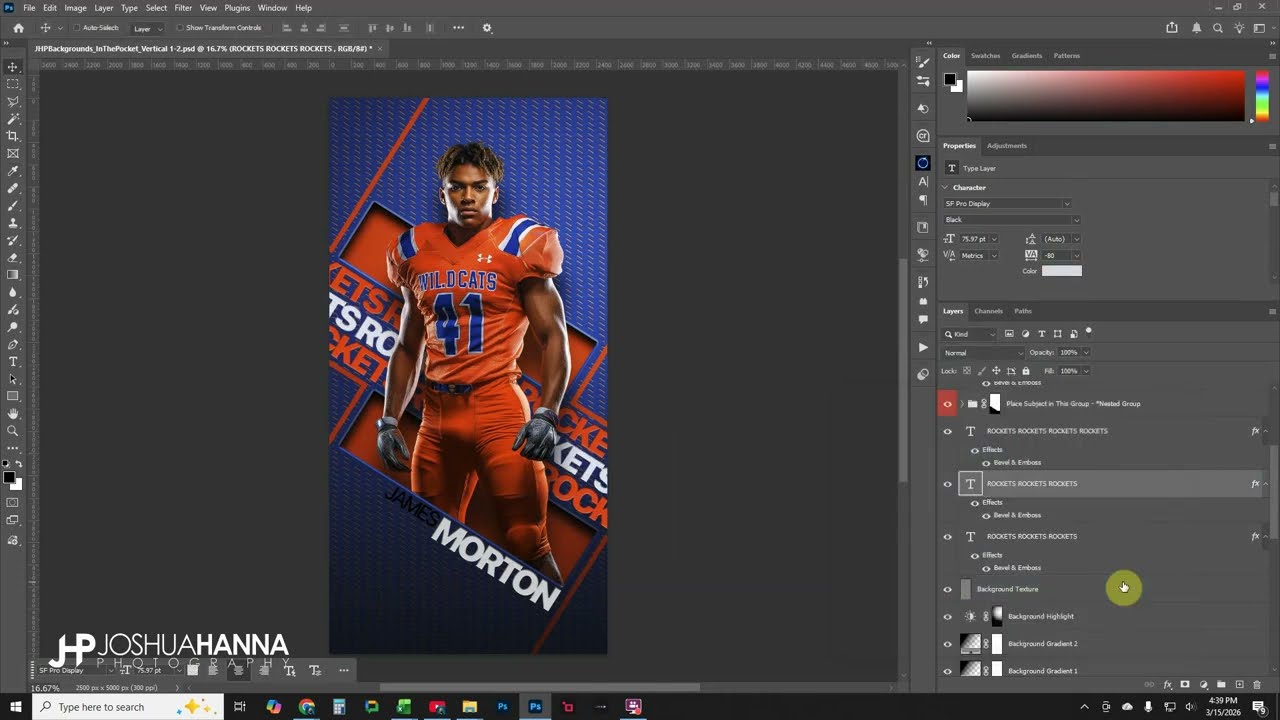The image size is (1280, 720).
Task: Create new group folder icon
Action: coord(1221,685)
